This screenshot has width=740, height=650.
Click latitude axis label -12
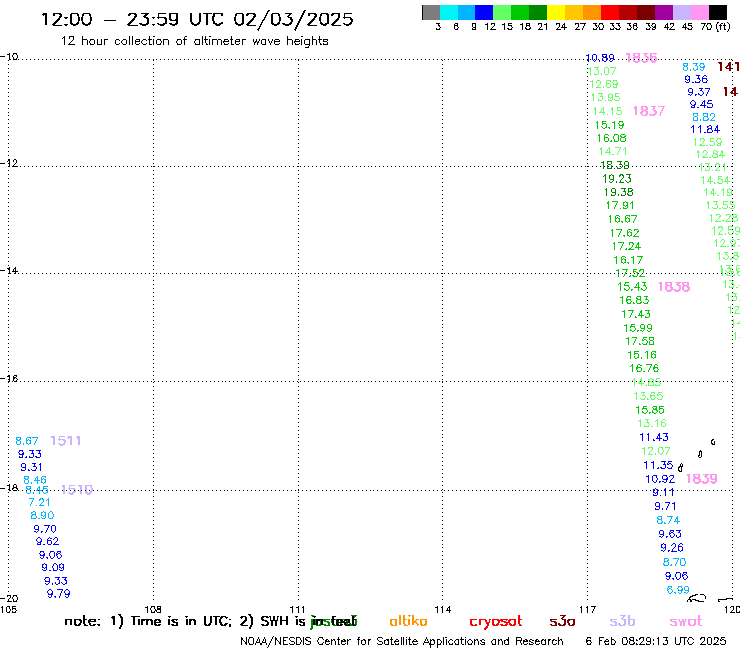[9, 163]
